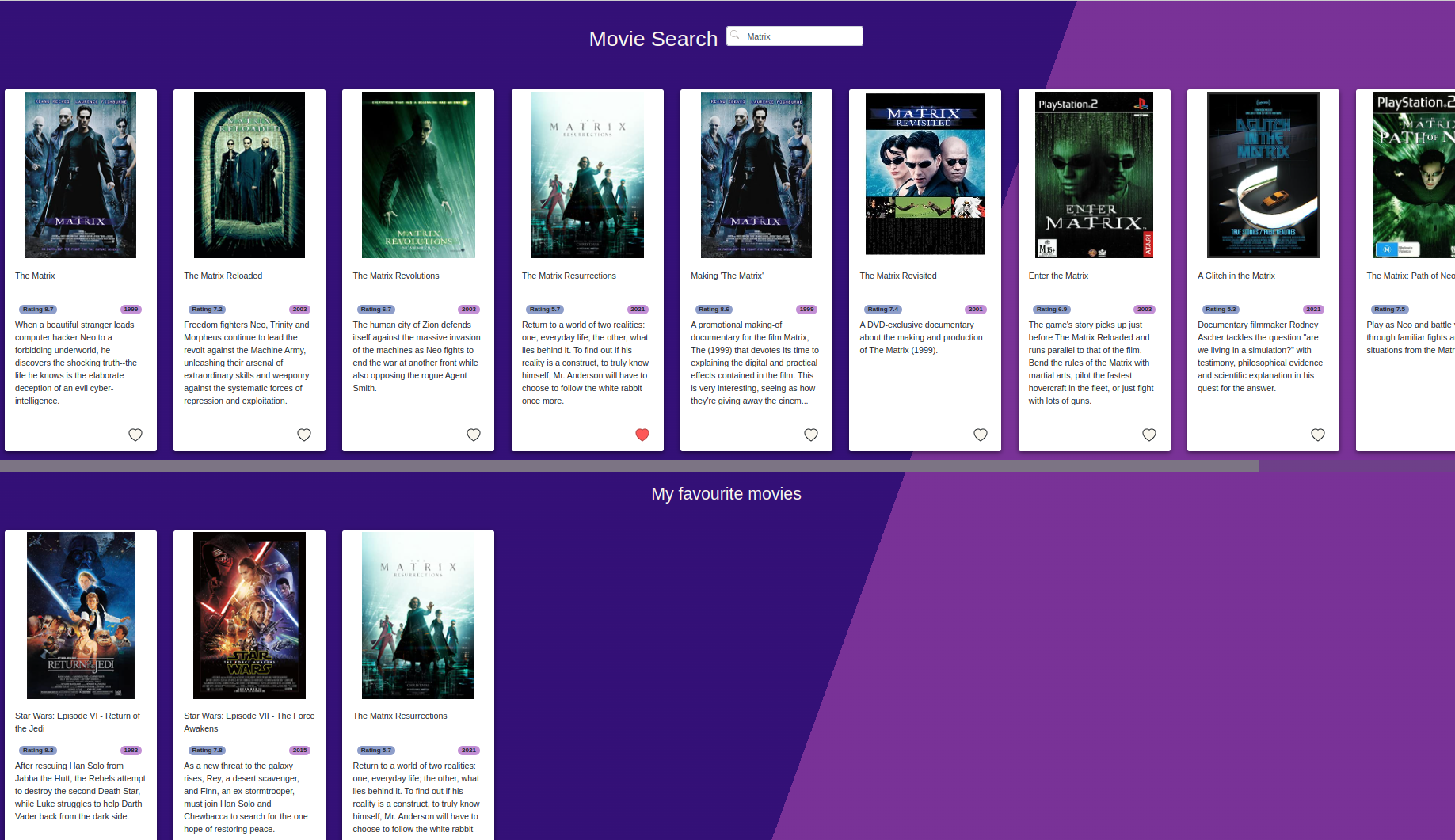Image resolution: width=1455 pixels, height=840 pixels.
Task: Click Rating 8.7 badge on The Matrix
Action: (x=38, y=310)
